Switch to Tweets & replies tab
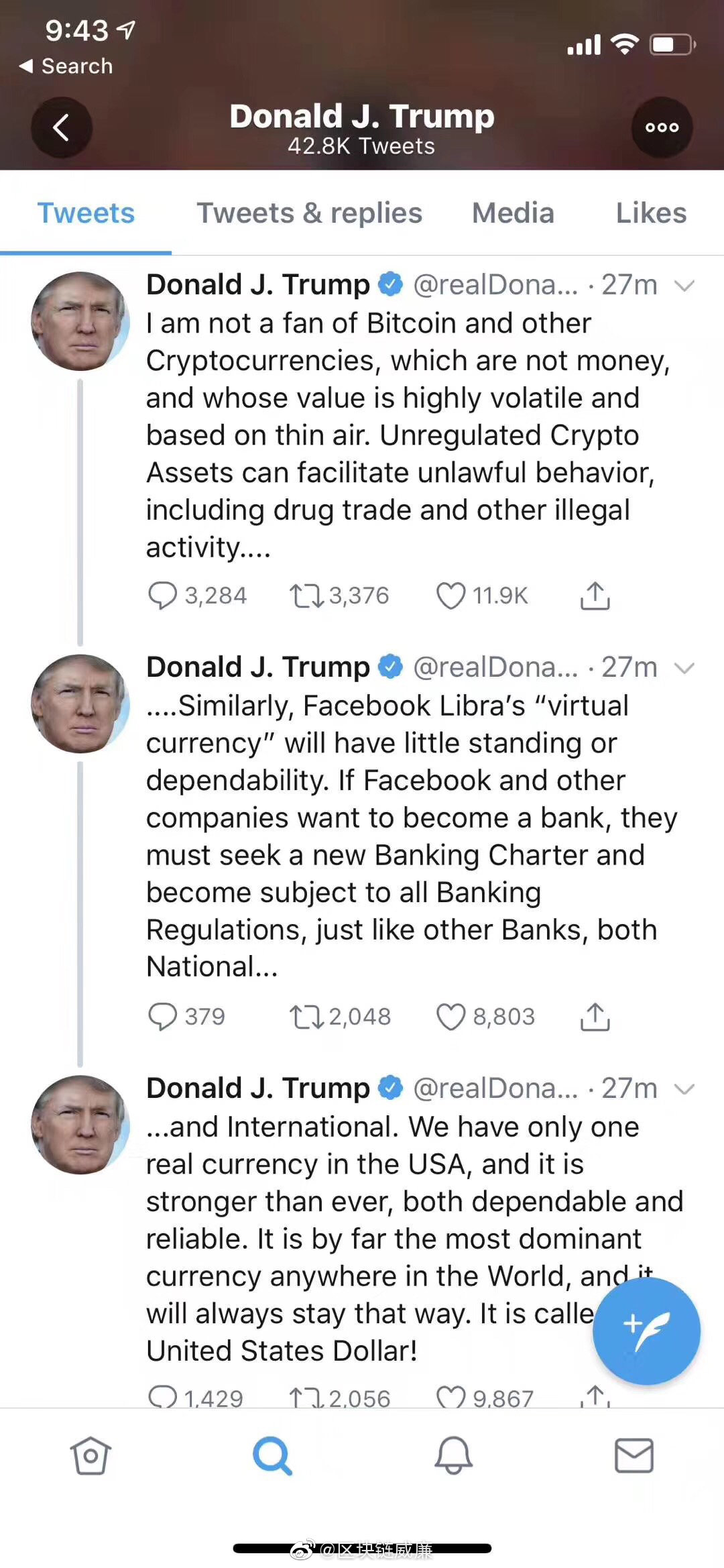The width and height of the screenshot is (724, 1568). (x=309, y=213)
